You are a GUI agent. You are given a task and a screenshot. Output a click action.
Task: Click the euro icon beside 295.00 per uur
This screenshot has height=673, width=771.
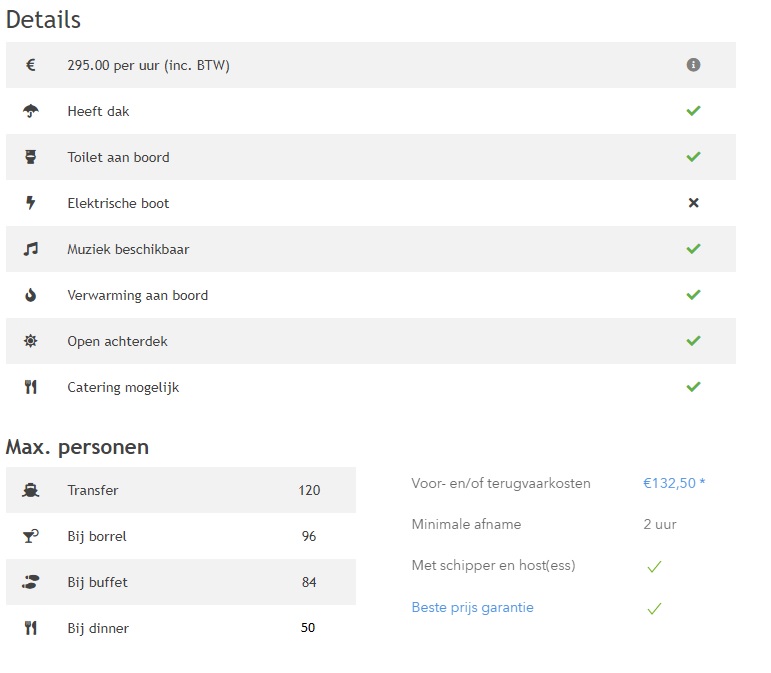(x=30, y=65)
